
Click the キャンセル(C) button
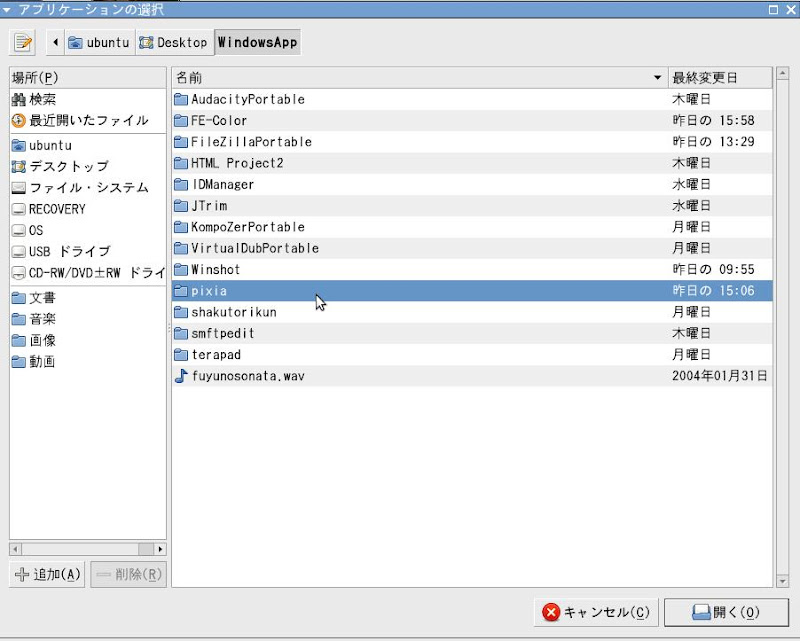[596, 612]
